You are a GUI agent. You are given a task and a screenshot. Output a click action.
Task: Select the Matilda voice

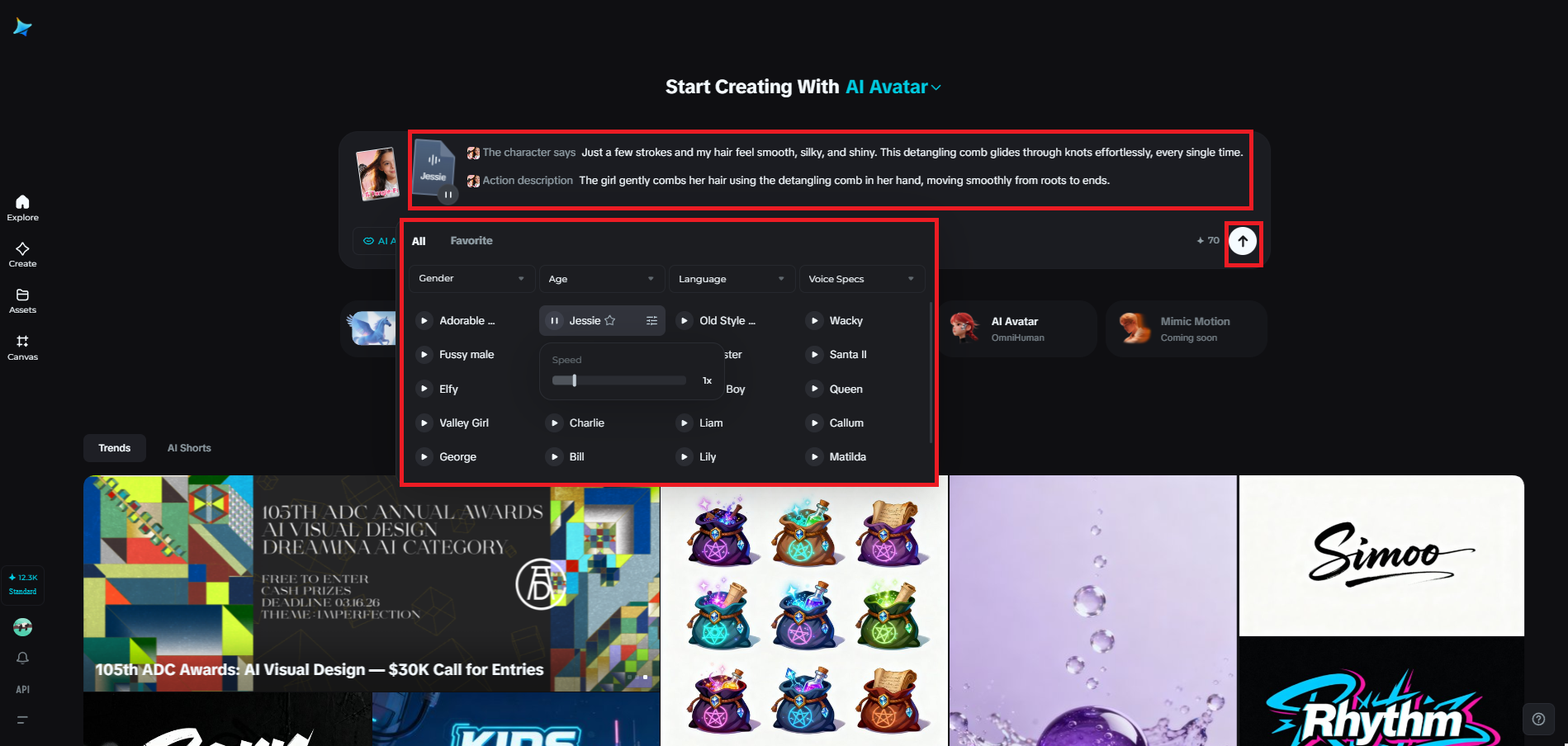tap(847, 457)
